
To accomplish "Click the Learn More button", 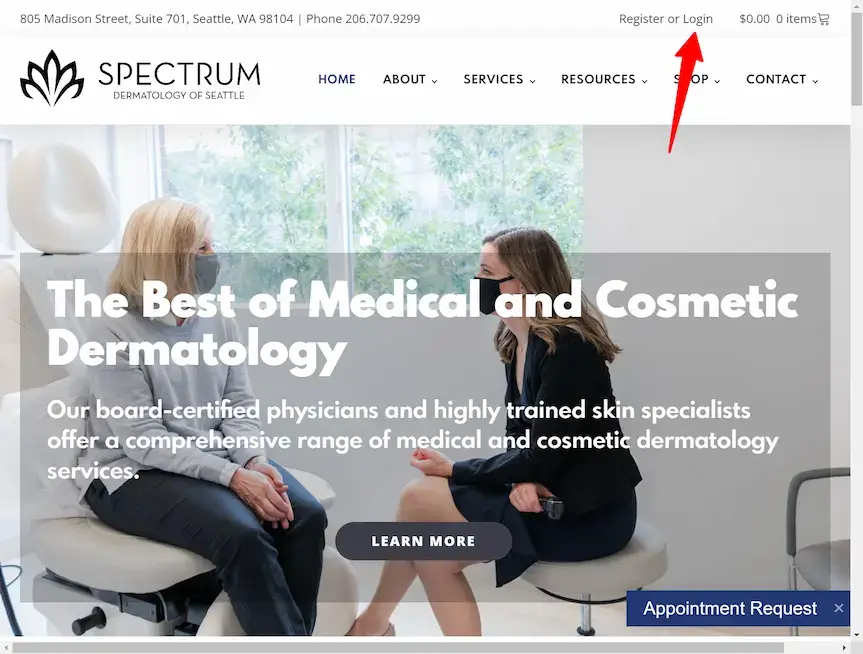I will 423,541.
